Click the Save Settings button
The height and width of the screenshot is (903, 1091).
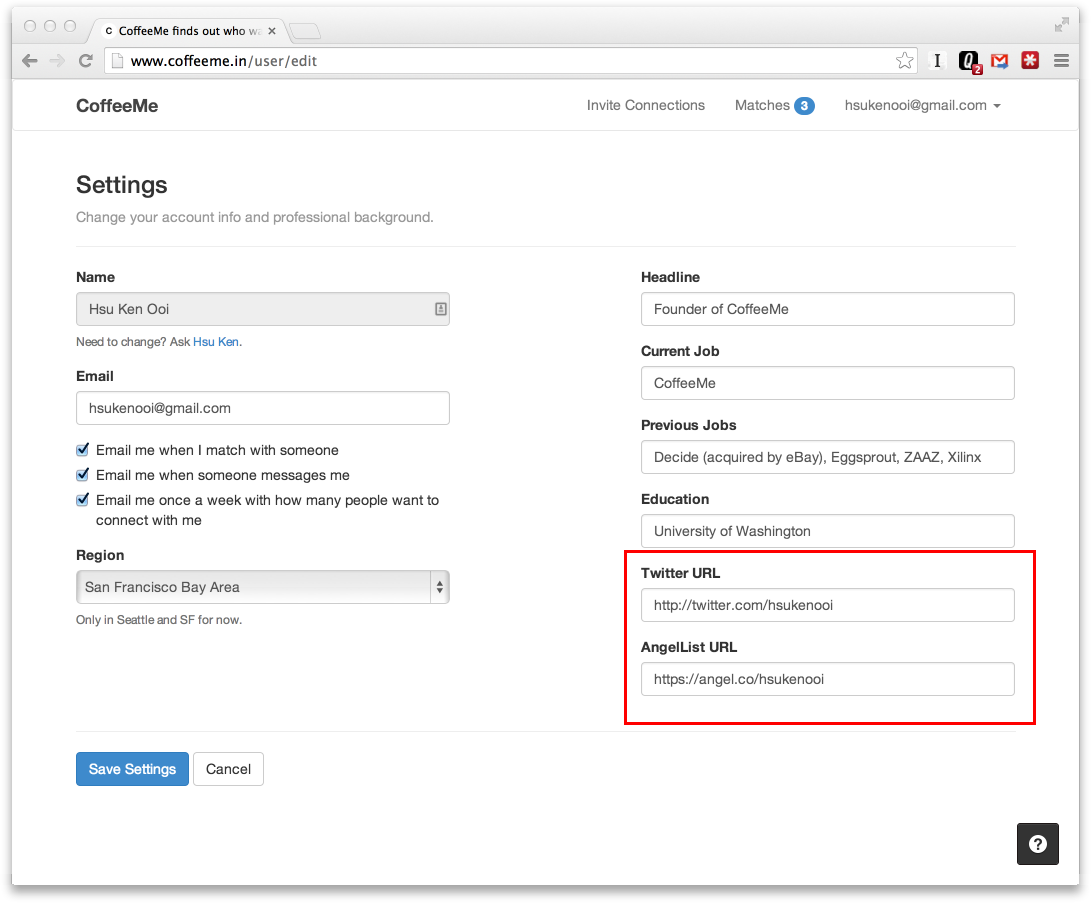pos(132,769)
